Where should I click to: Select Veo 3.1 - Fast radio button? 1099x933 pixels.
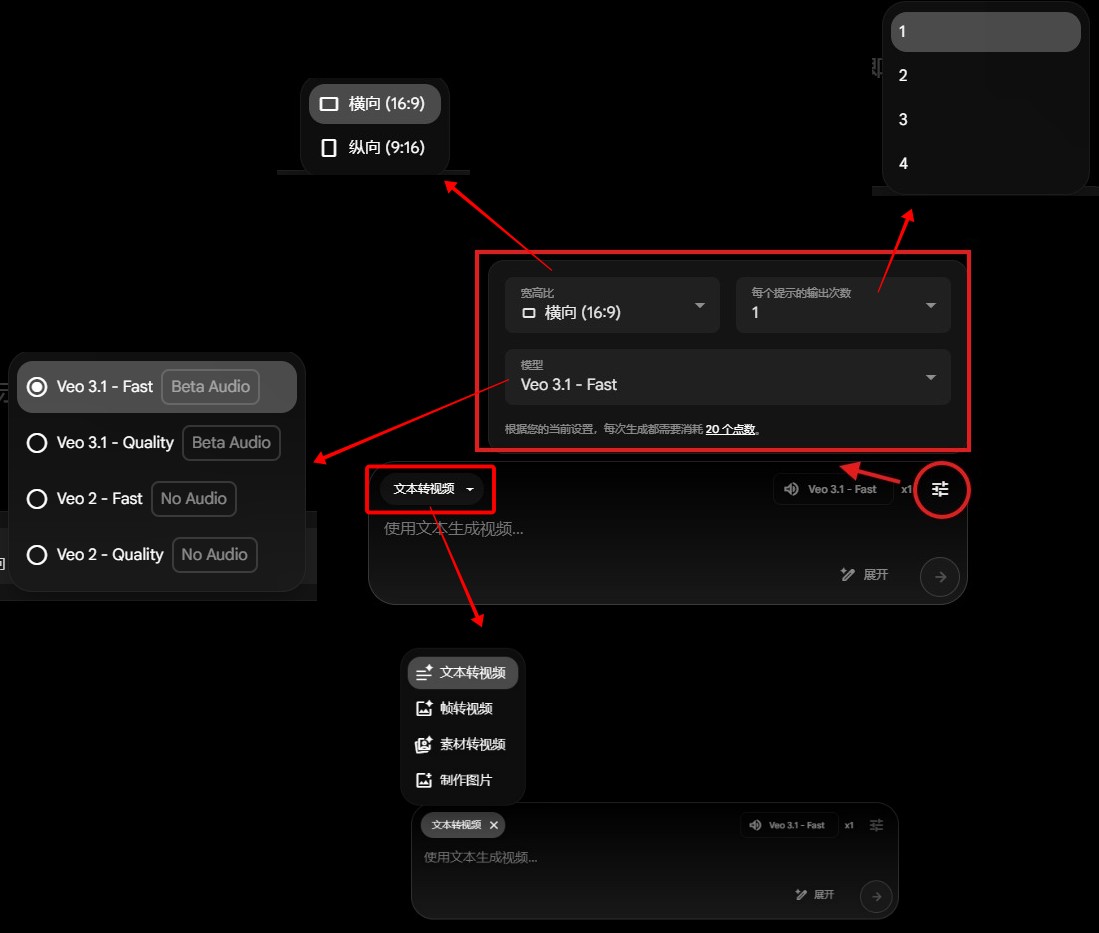coord(36,387)
